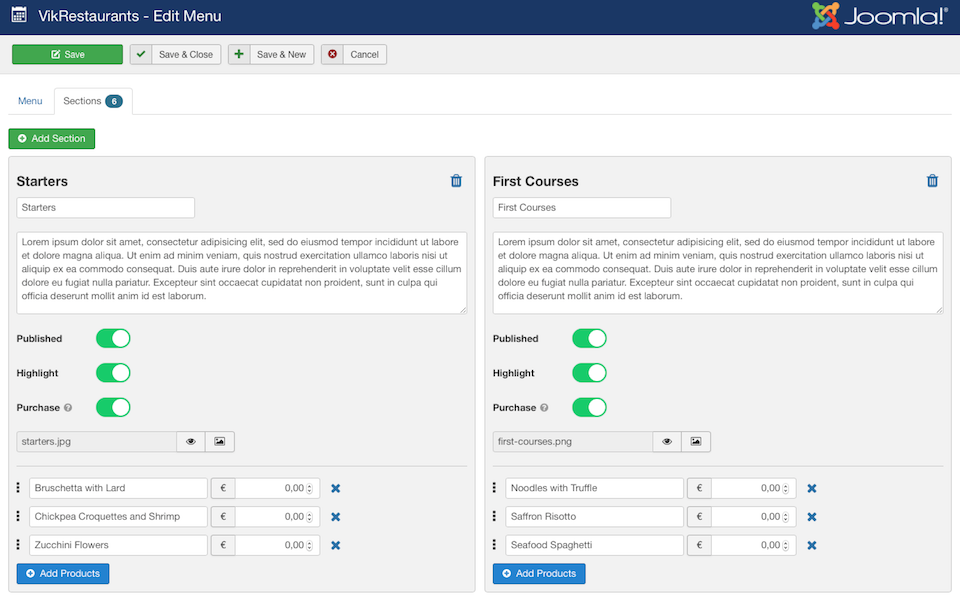This screenshot has height=597, width=960.
Task: Remove Zucchini Flowers product
Action: tap(336, 546)
